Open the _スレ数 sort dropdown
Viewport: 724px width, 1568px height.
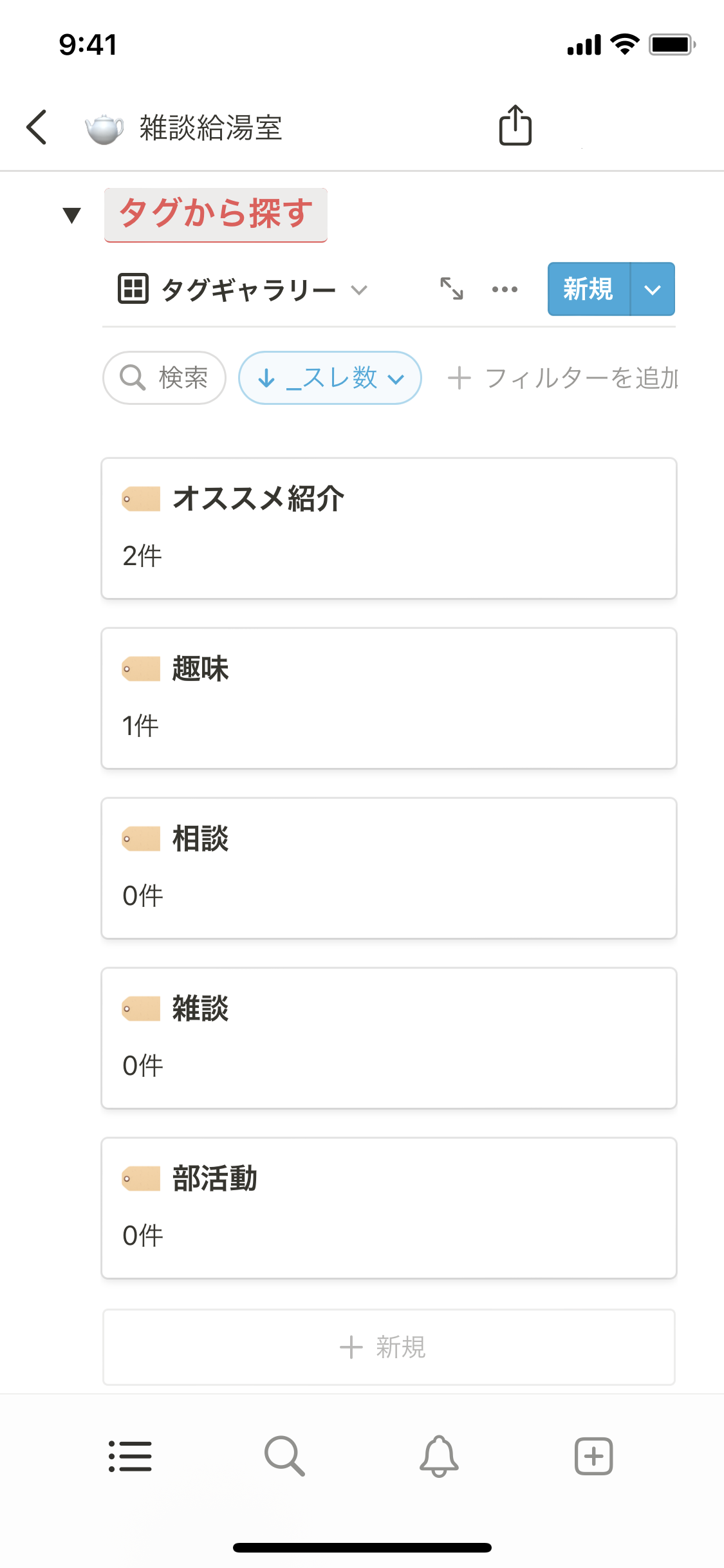pos(330,378)
